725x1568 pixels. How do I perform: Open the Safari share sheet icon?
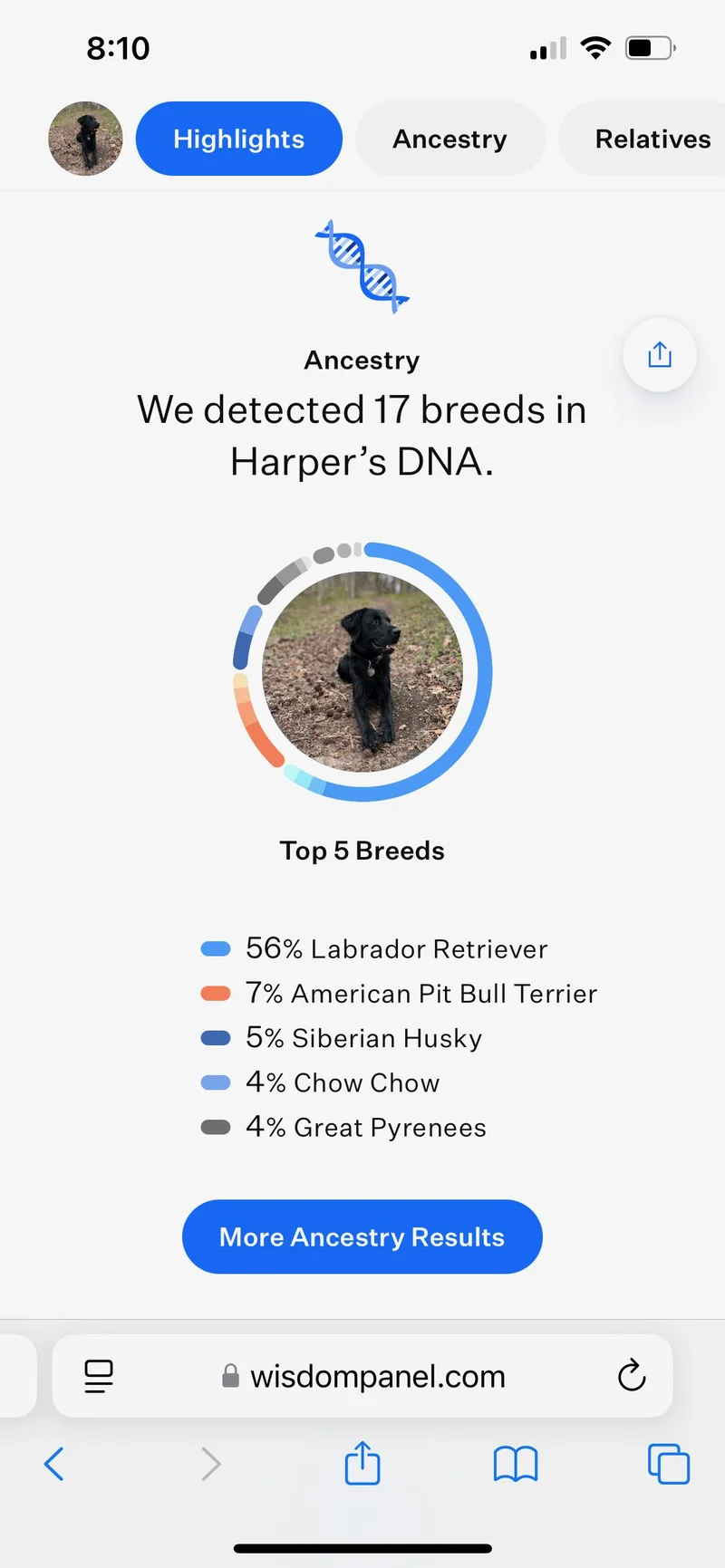362,1462
